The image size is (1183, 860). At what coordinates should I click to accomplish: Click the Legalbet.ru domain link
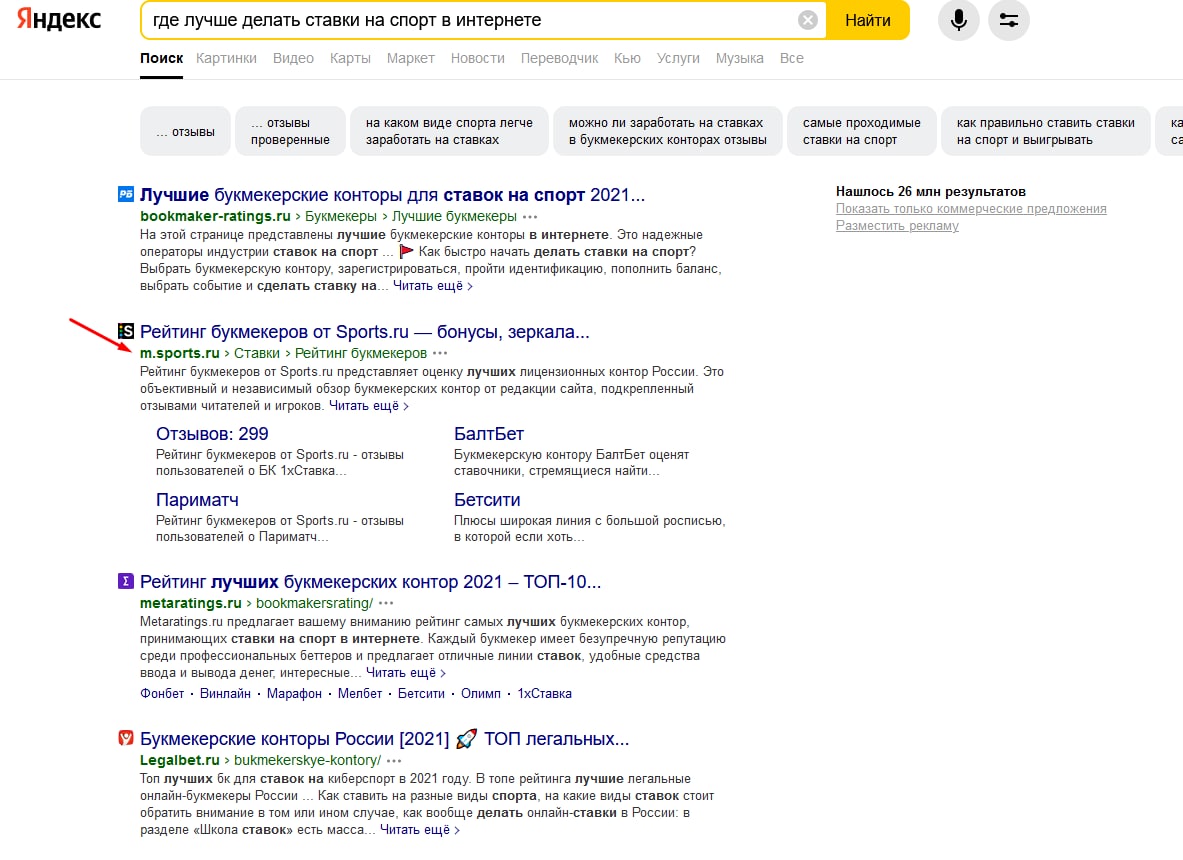180,760
